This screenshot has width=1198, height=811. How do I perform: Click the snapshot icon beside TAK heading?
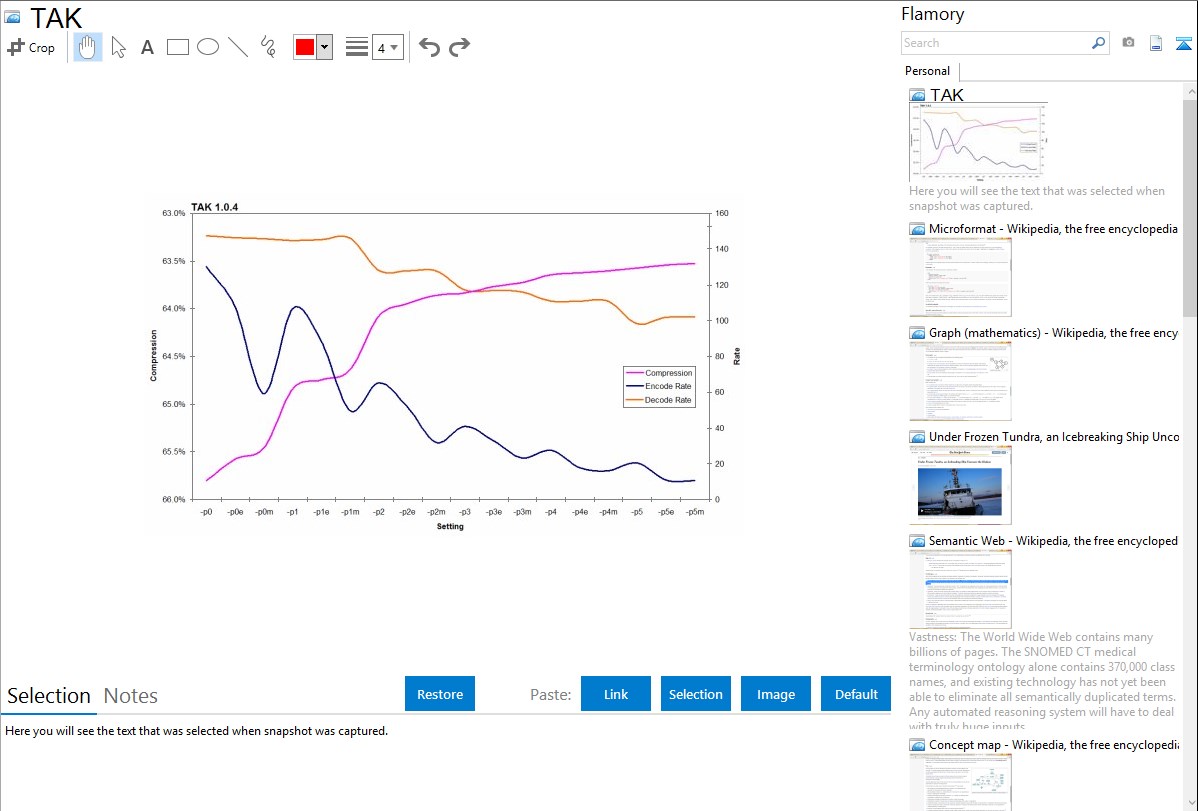pos(13,18)
